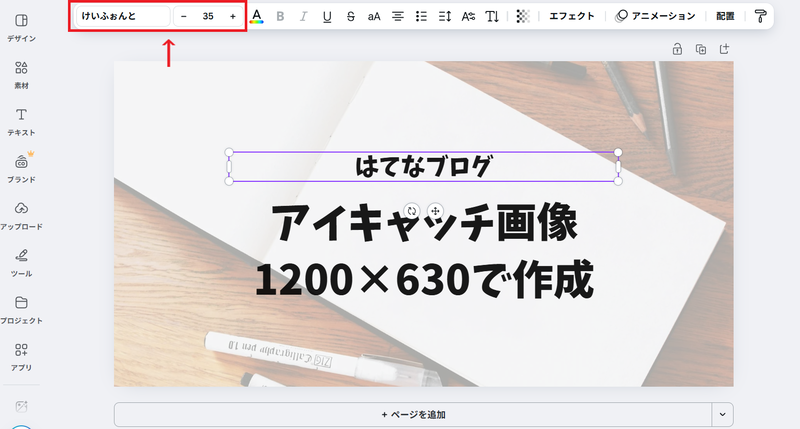
Task: Open the テキスト text panel
Action: [x=21, y=122]
